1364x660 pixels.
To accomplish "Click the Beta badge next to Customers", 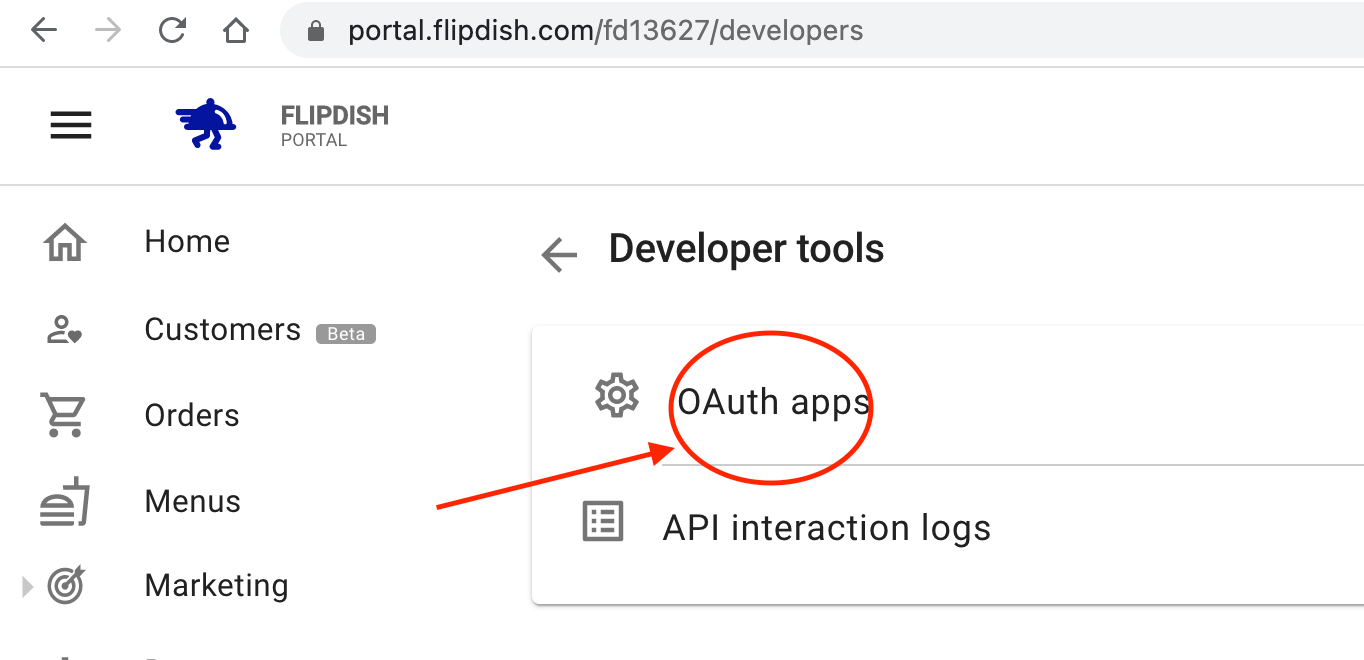I will point(346,334).
